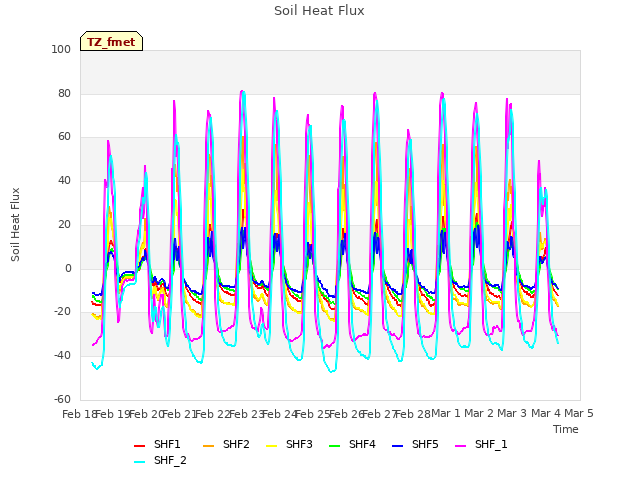The image size is (640, 480).
Task: Click the Mar 4 x-axis tick label
Action: [x=546, y=413]
